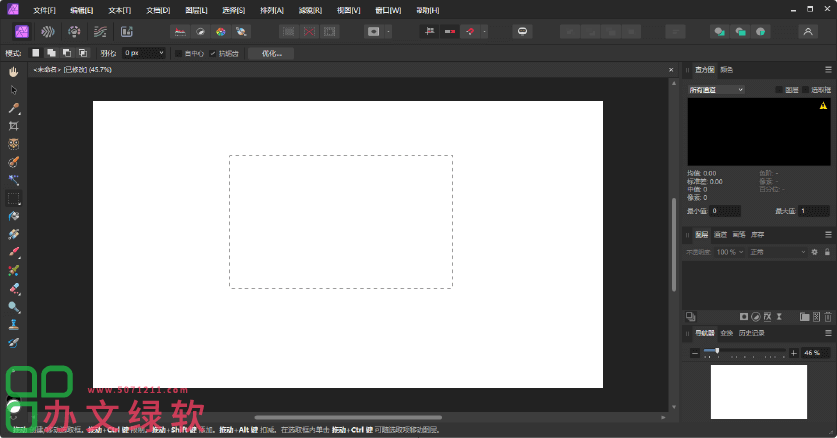Viewport: 837px width, 438px height.
Task: Click the add adjustment layer button
Action: point(756,317)
